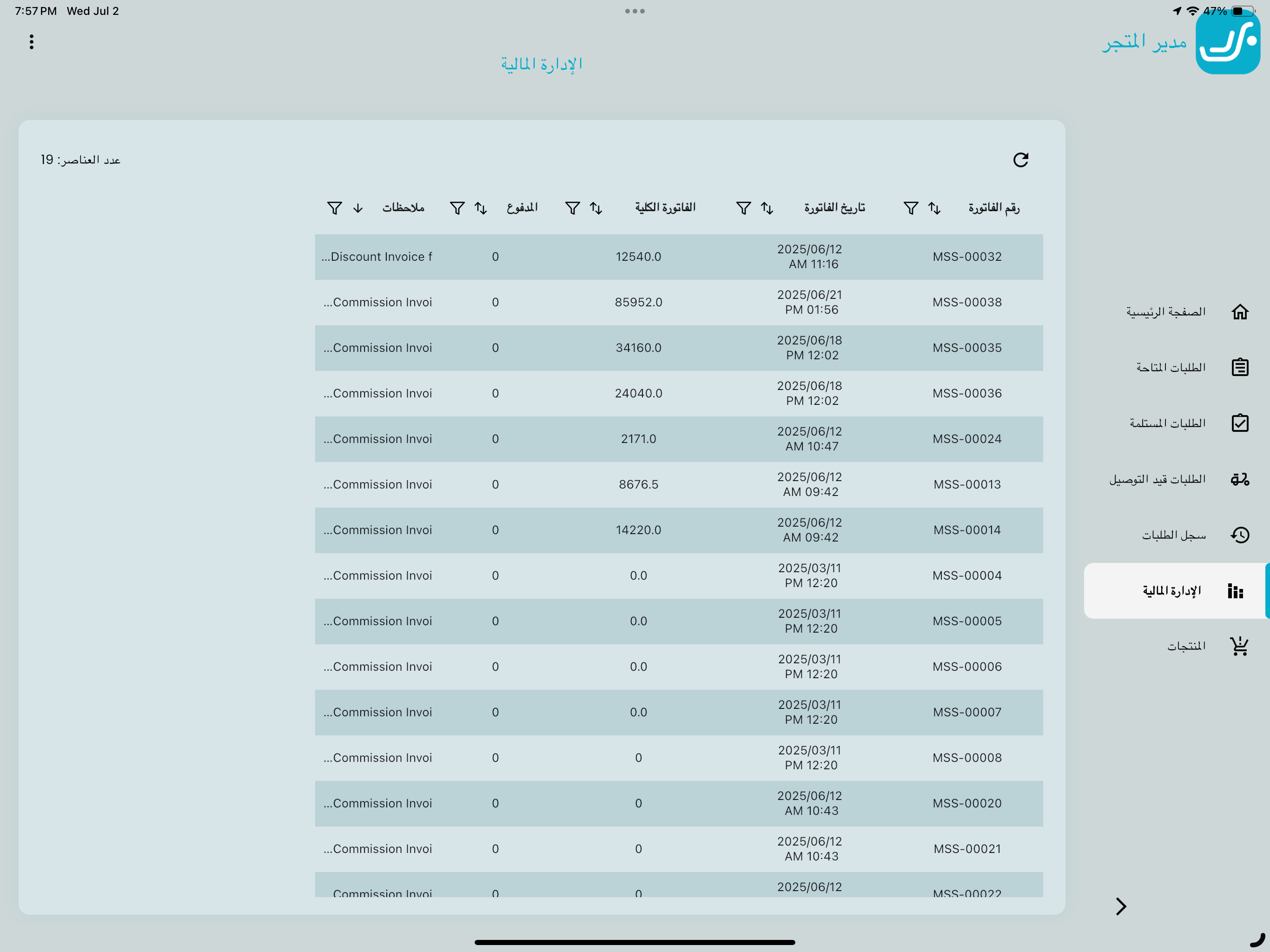Tap the battery indicator in status bar
Screen dimensions: 1270x952
click(1243, 11)
